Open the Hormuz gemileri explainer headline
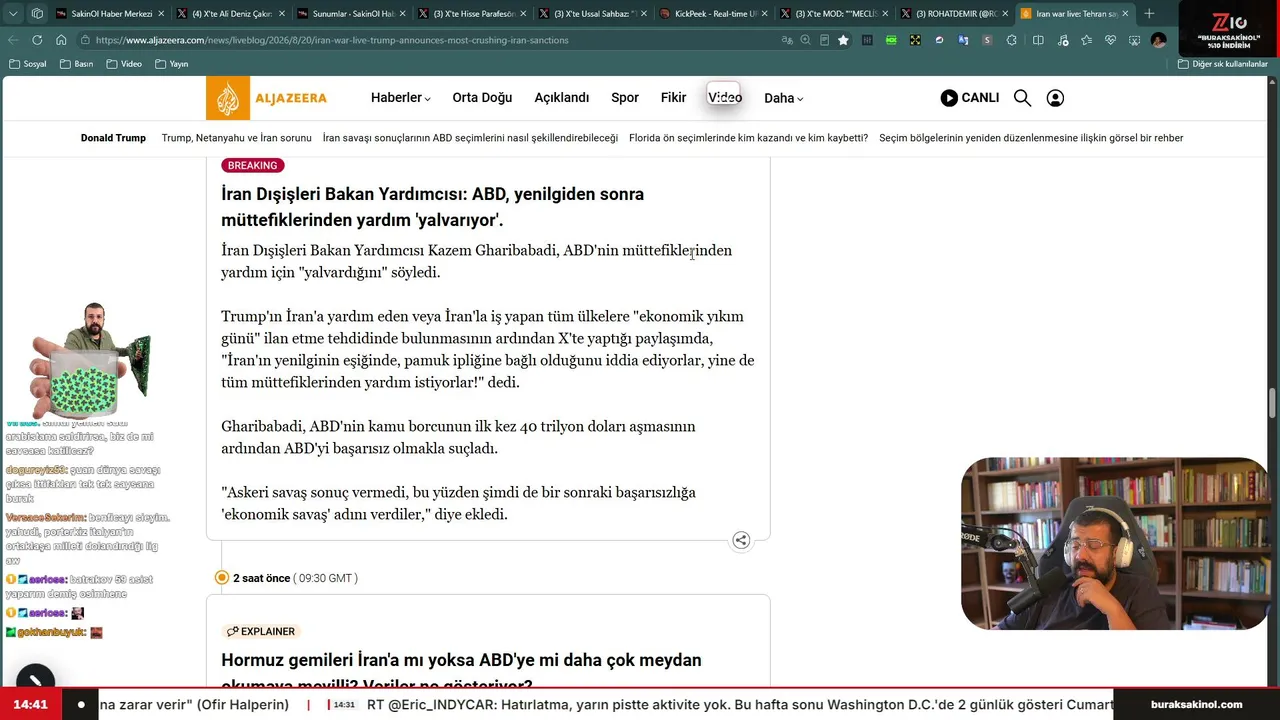The width and height of the screenshot is (1280, 720). coord(461,672)
